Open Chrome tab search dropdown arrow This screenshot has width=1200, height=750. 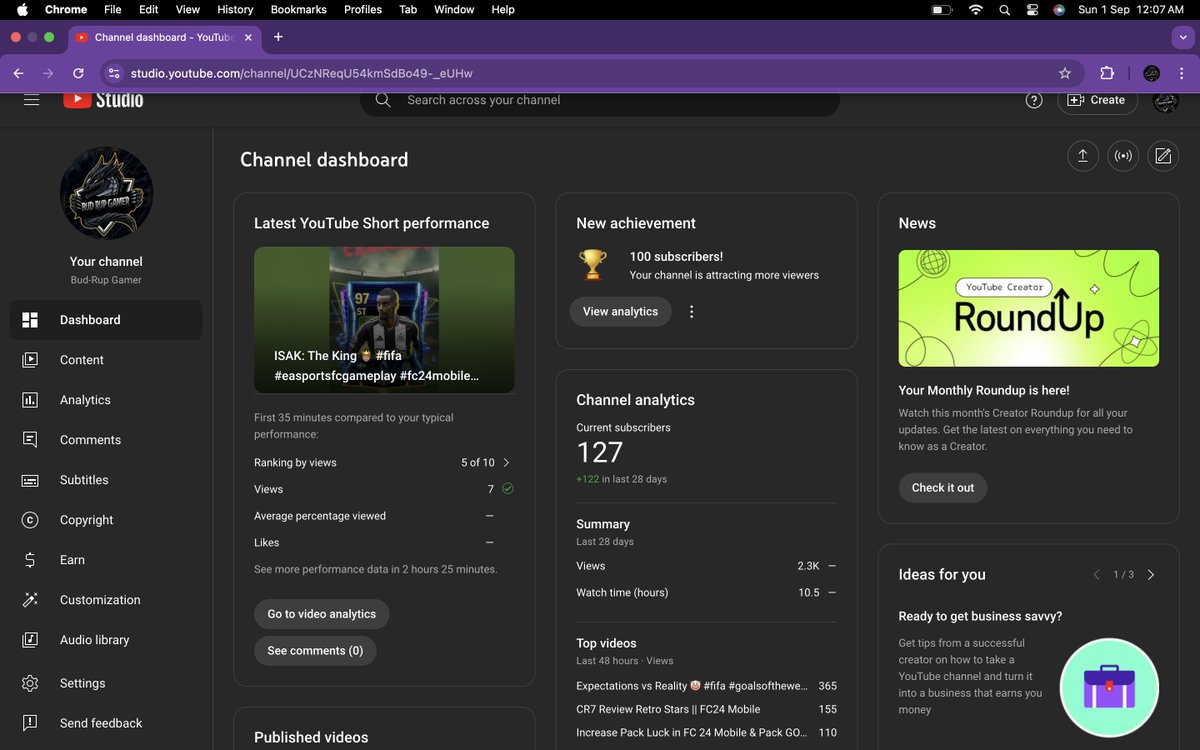(x=1184, y=37)
